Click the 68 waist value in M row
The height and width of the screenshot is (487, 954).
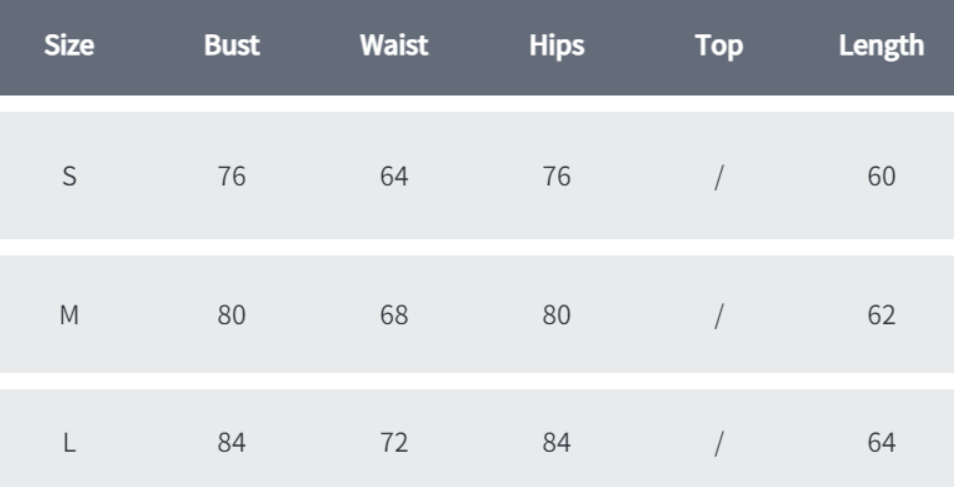pyautogui.click(x=394, y=315)
